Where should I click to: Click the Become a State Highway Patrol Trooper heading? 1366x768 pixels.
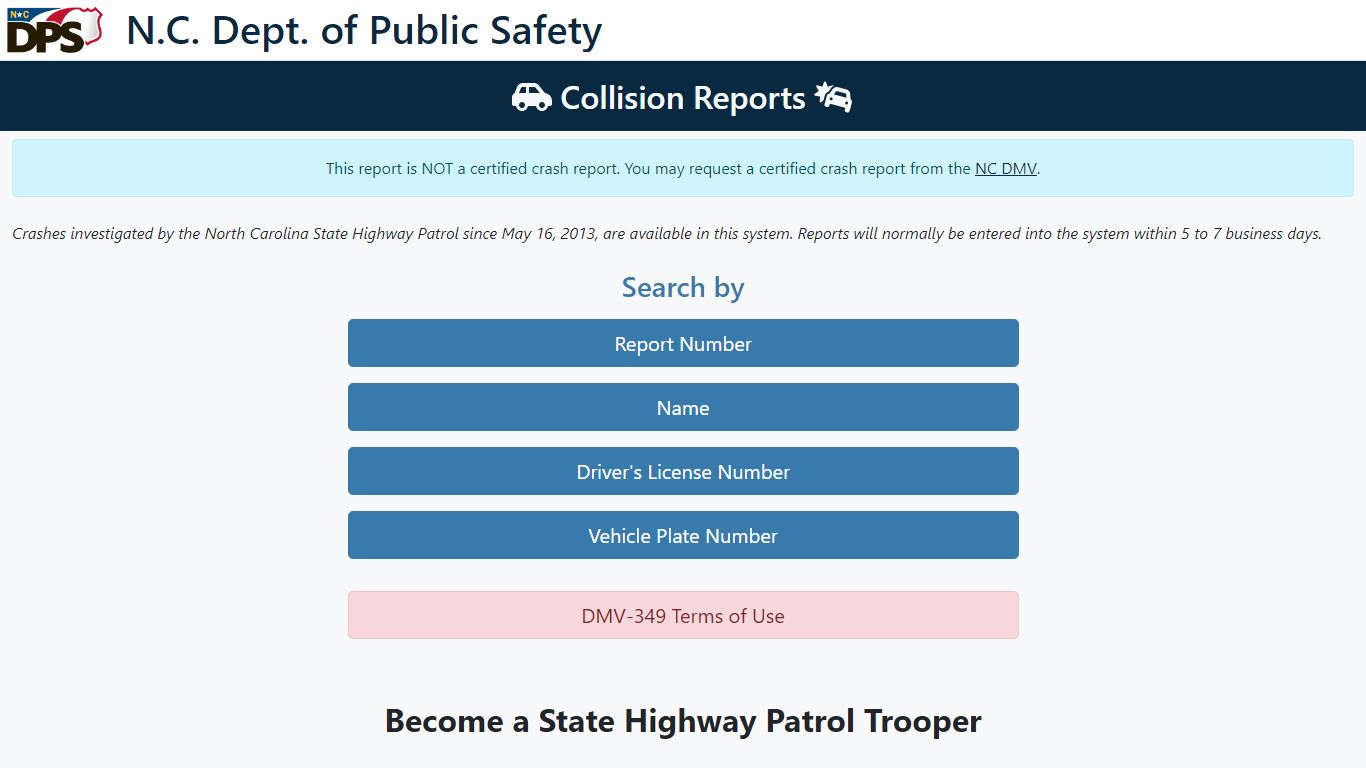[683, 721]
